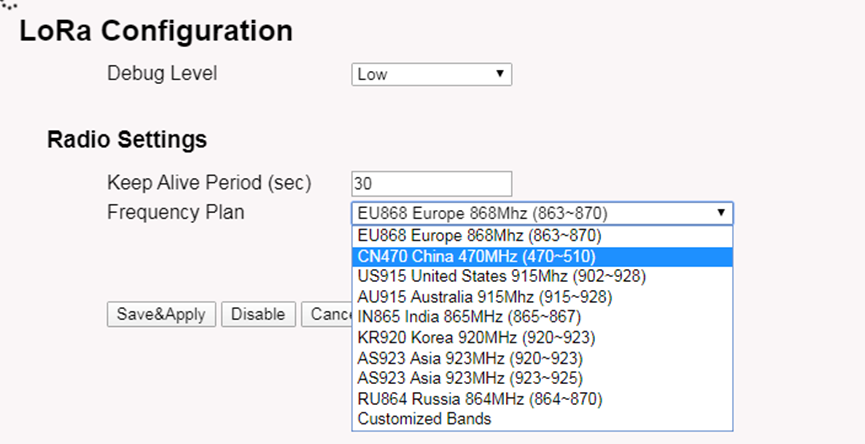865x444 pixels.
Task: Click the partially hidden Cancel button
Action: pyautogui.click(x=327, y=314)
